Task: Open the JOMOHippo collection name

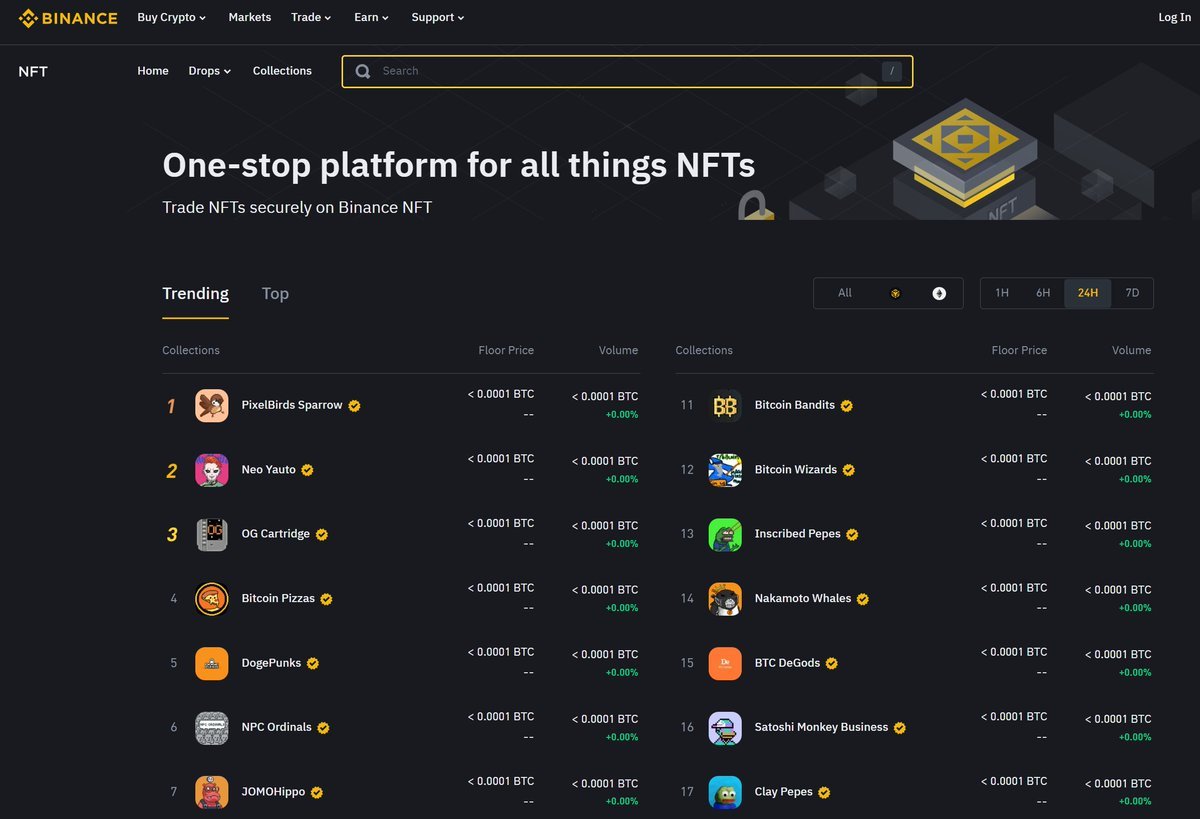Action: pos(273,791)
